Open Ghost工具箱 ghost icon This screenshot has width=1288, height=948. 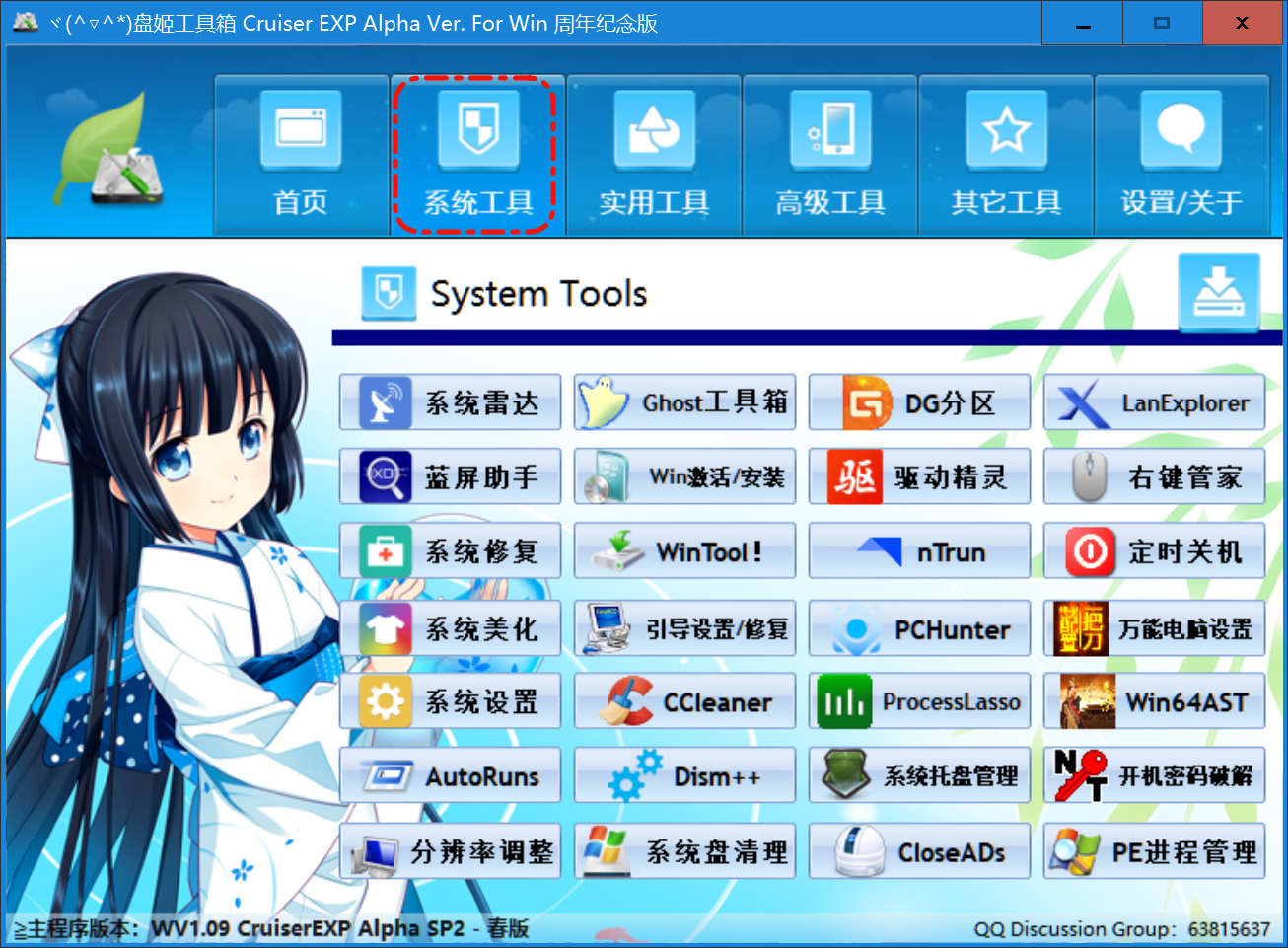click(602, 402)
